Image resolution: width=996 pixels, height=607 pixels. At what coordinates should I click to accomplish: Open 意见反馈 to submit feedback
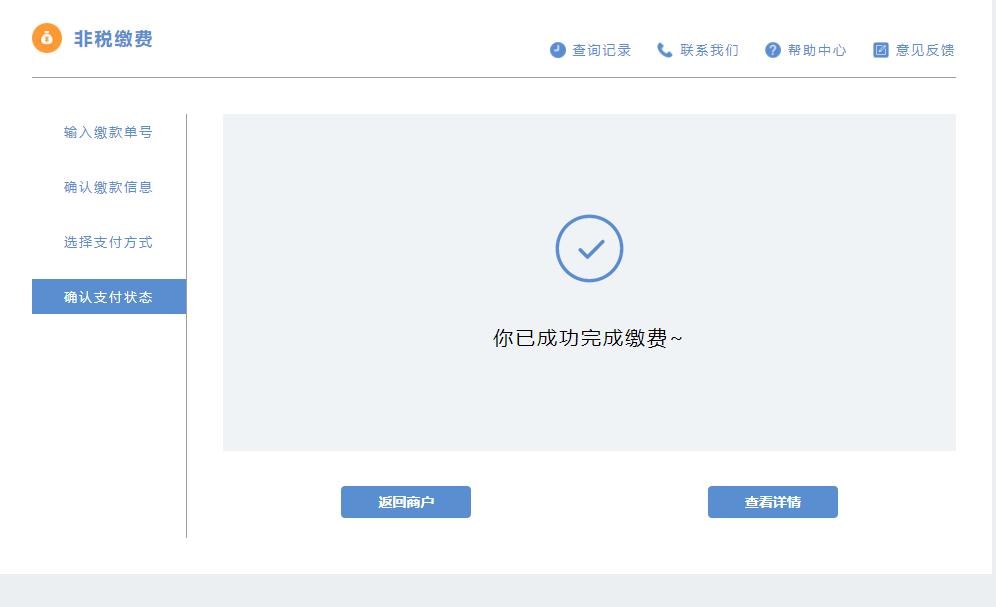926,49
